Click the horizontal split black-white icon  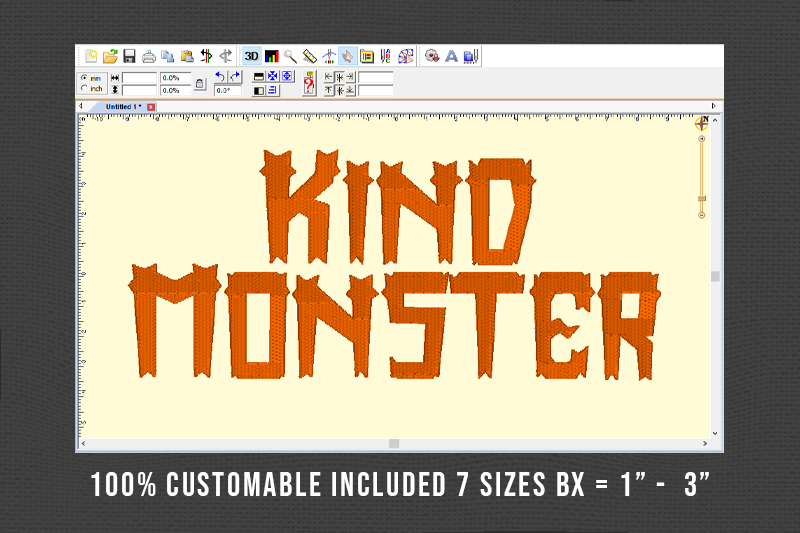coord(259,77)
